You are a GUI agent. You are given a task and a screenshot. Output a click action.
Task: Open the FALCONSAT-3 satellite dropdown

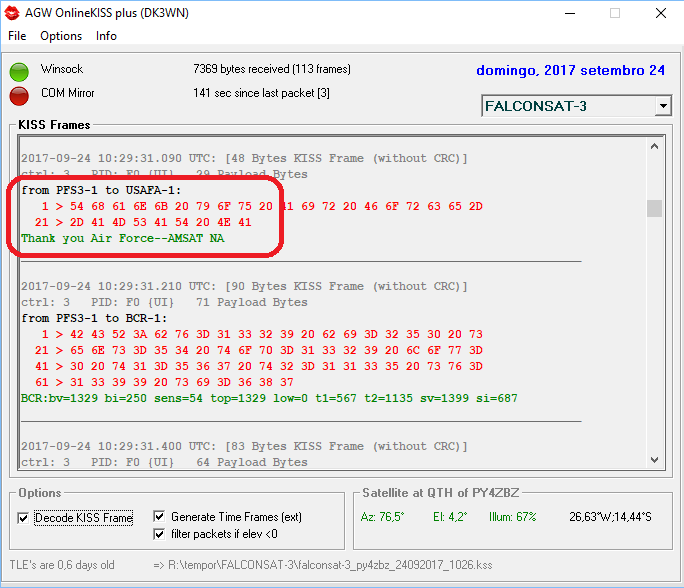click(663, 106)
